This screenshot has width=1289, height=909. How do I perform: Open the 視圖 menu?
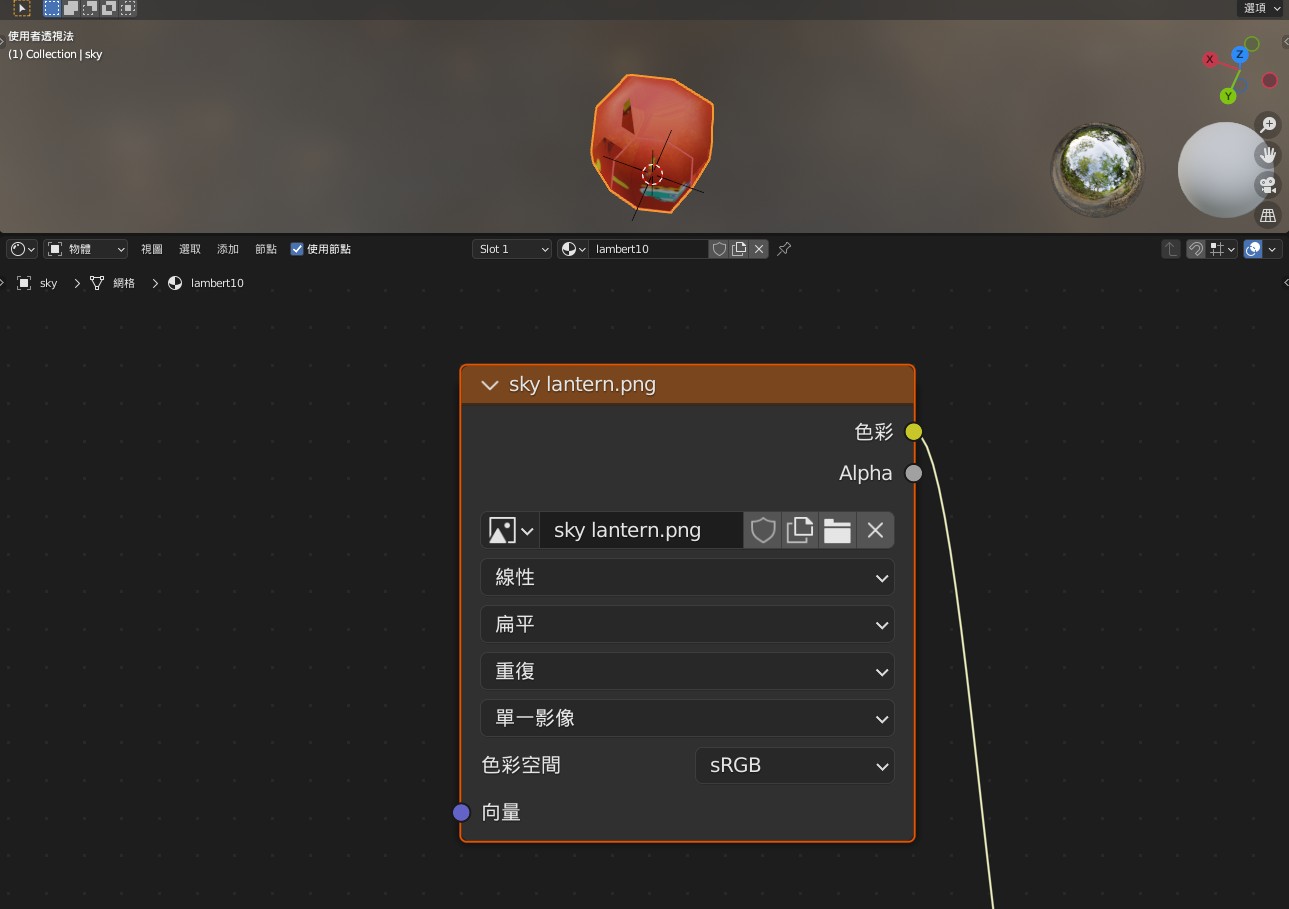click(151, 249)
